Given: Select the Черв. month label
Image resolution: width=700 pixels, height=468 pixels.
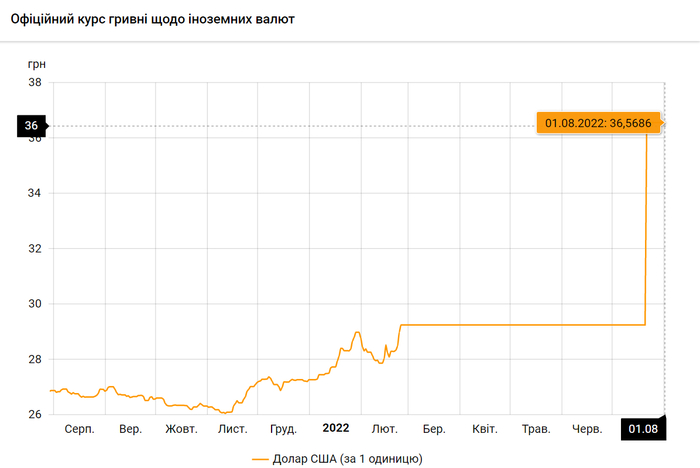Looking at the screenshot, I should pyautogui.click(x=587, y=429).
